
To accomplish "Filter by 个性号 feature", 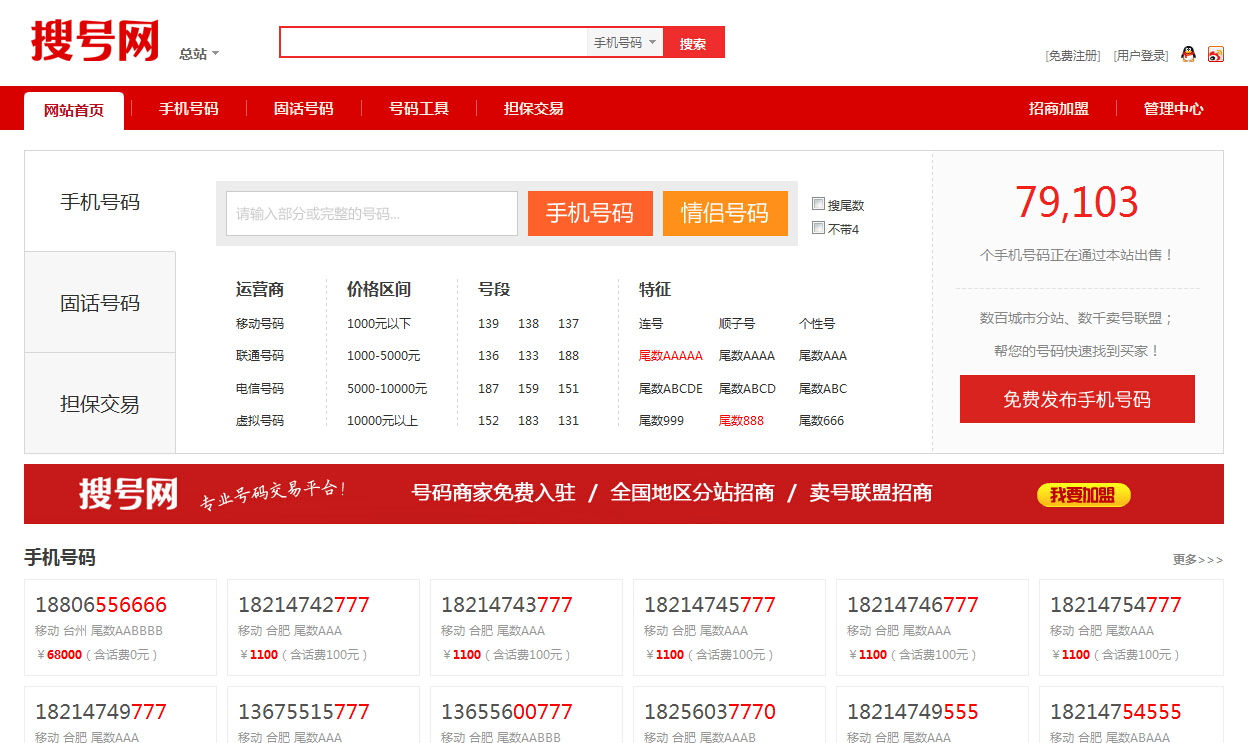I will point(817,324).
